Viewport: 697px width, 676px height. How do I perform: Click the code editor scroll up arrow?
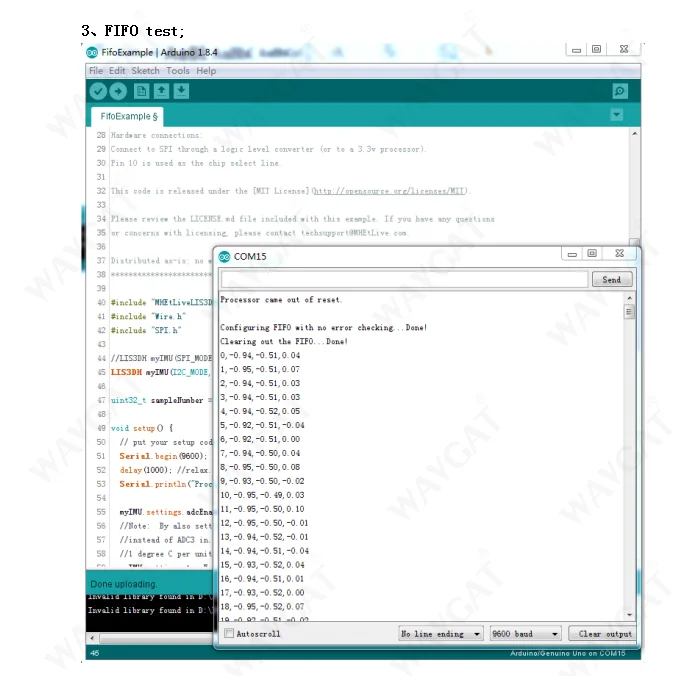(x=635, y=133)
